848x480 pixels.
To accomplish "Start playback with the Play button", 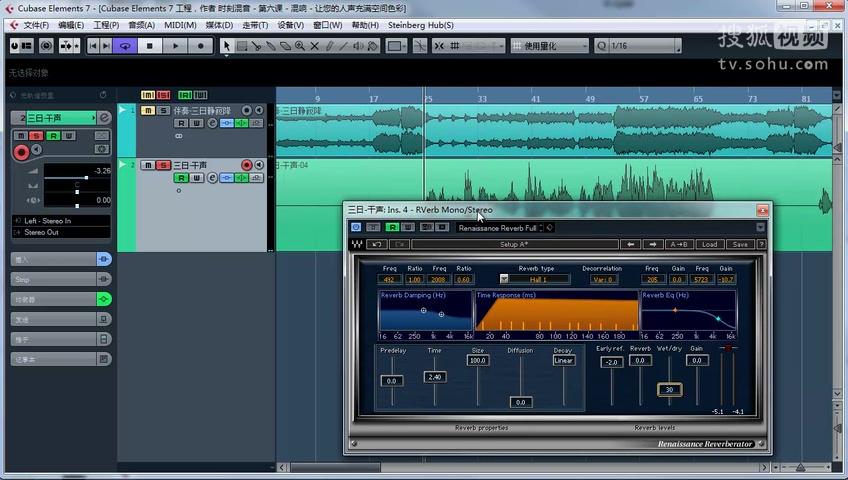I will (175, 46).
